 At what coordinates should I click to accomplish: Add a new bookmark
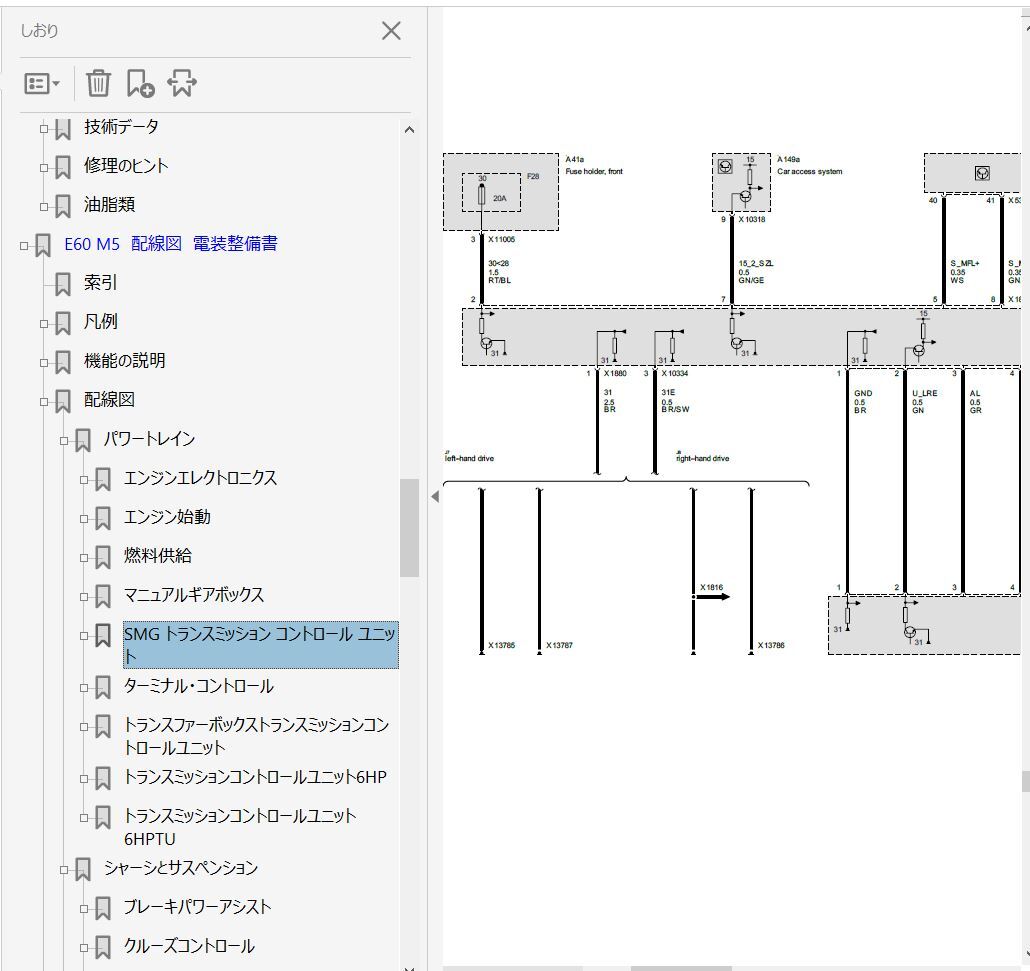click(x=141, y=83)
